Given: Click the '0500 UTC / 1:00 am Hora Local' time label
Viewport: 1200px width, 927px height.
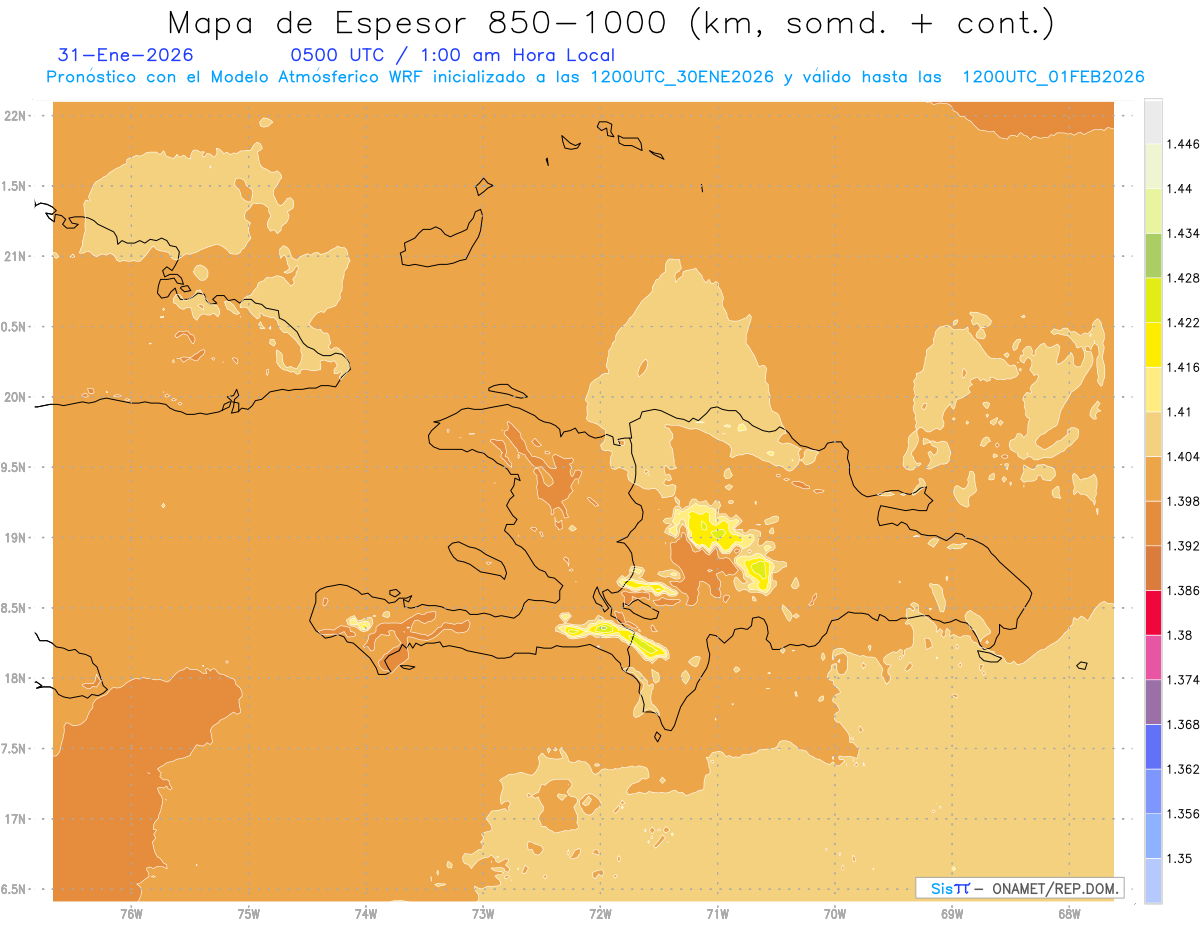Looking at the screenshot, I should (x=452, y=55).
